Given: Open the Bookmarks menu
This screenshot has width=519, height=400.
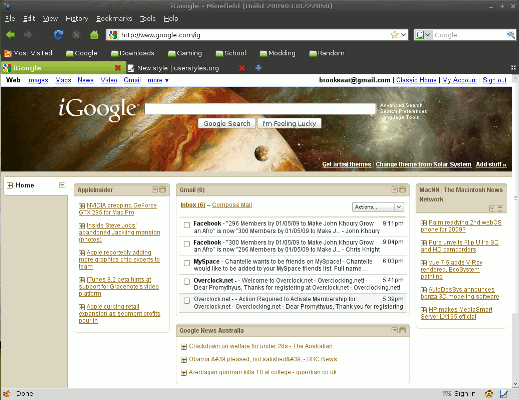Looking at the screenshot, I should point(114,18).
